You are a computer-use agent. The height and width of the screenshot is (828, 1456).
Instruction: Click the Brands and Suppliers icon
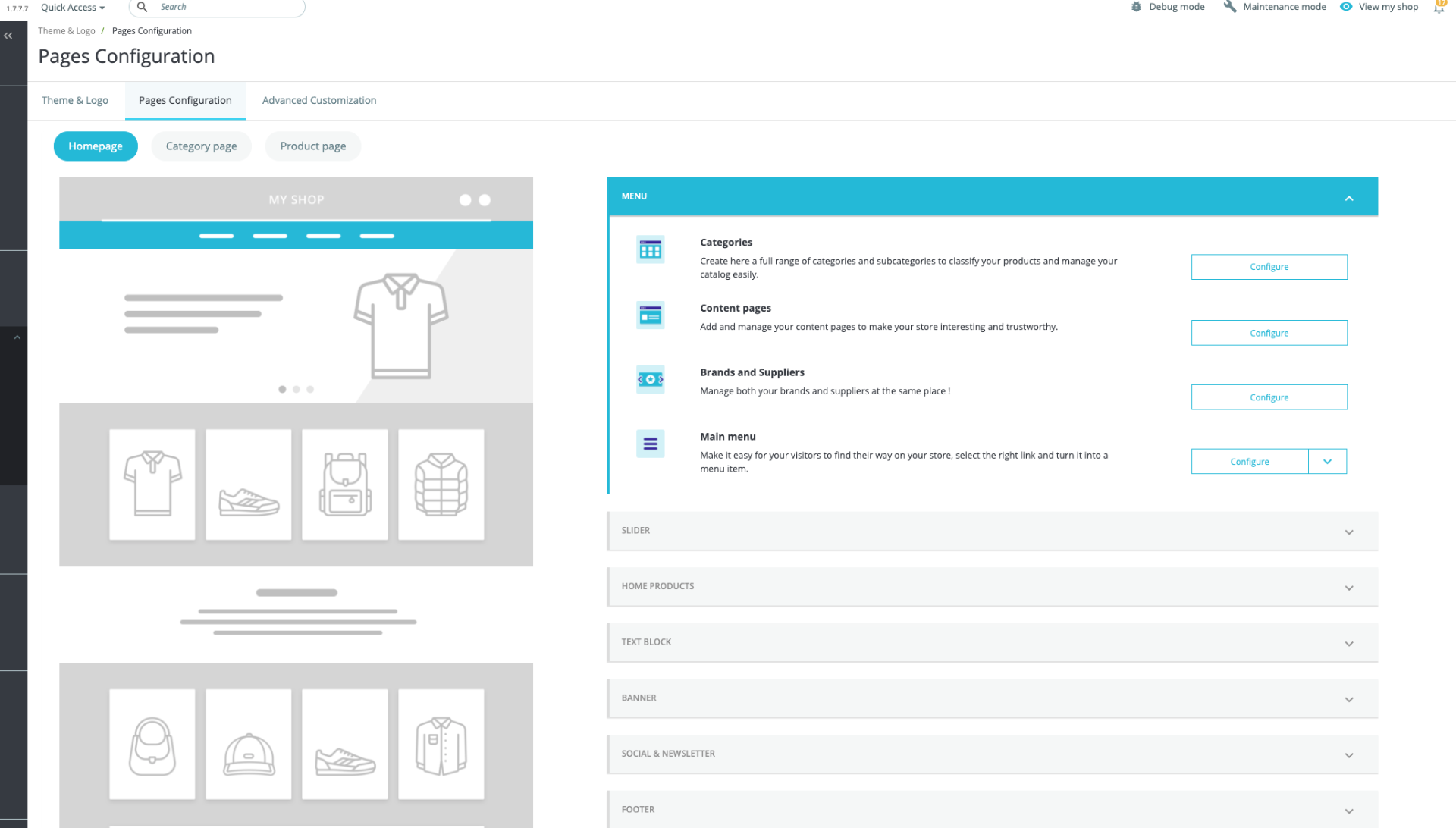(650, 379)
